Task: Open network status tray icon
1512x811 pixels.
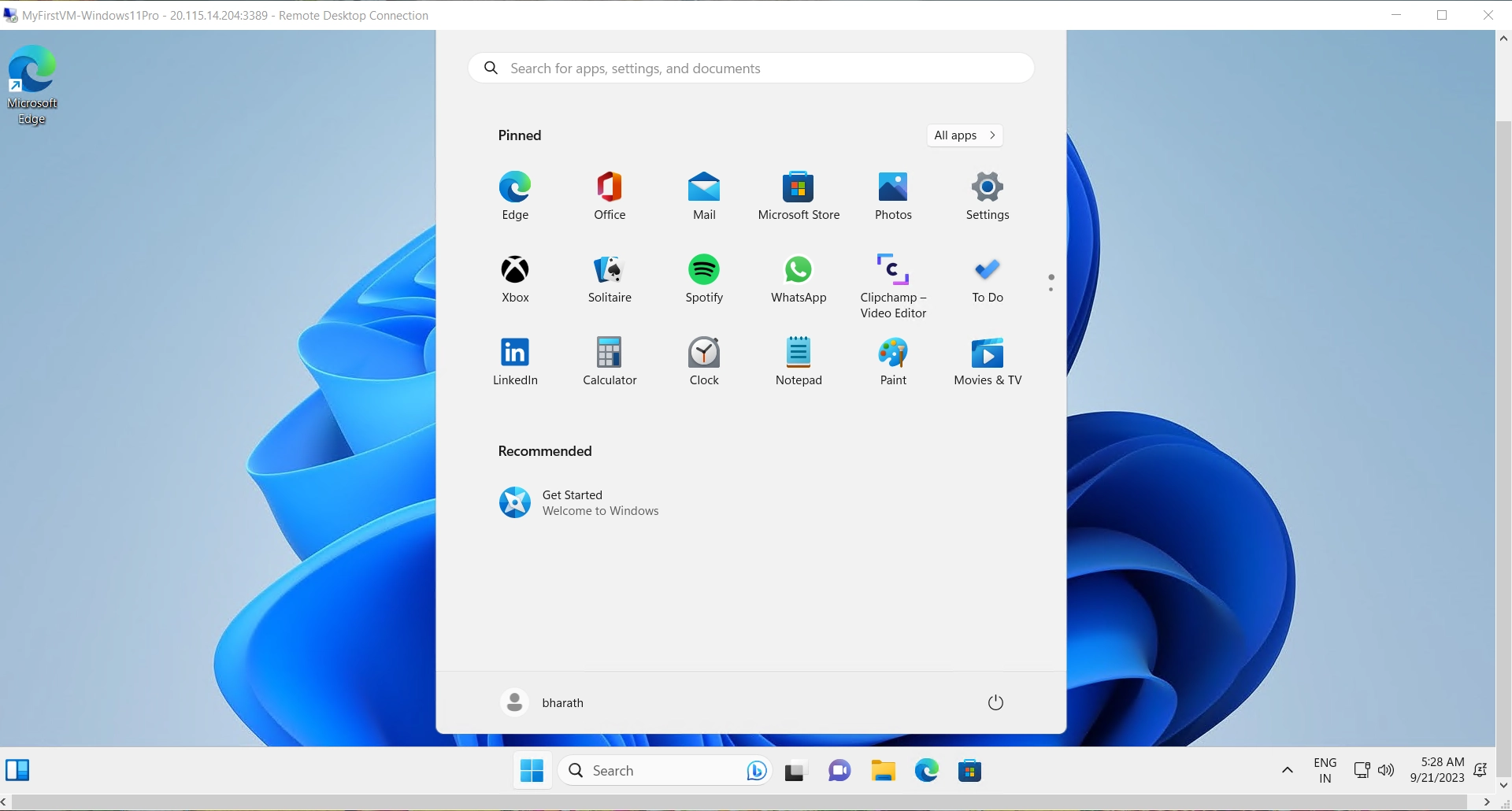Action: click(x=1362, y=770)
